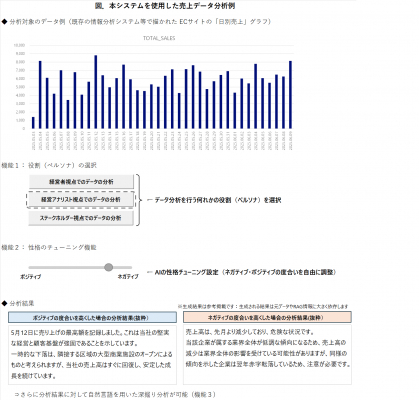Click the ネガティブ label under slider
Viewport: 419px width, 400px height.
pos(128,277)
